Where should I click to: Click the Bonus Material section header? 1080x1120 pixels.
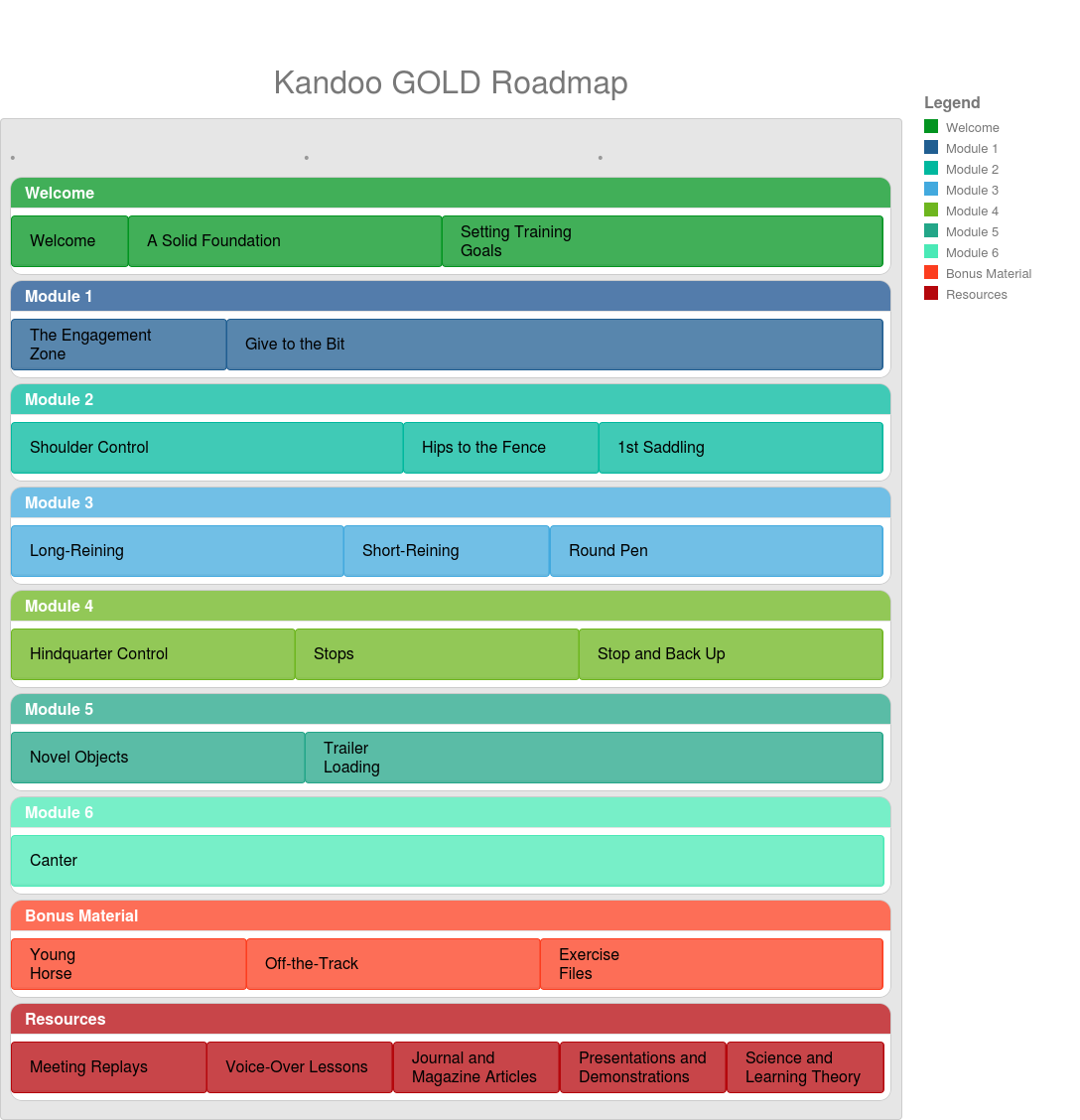[451, 915]
